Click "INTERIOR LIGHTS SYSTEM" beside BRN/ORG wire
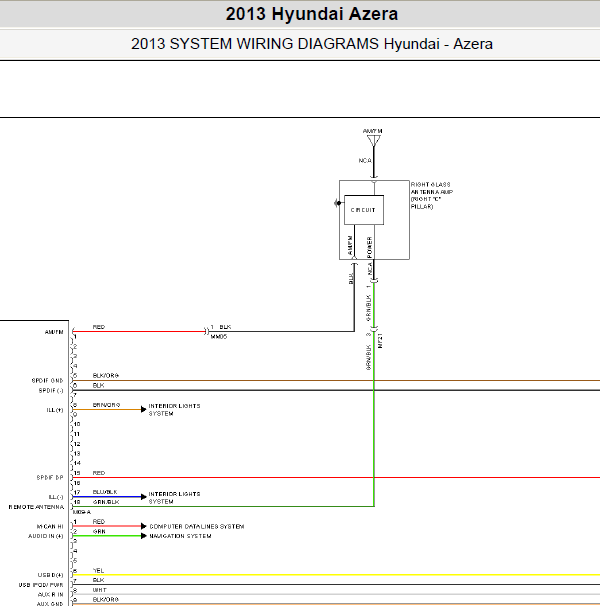The width and height of the screenshot is (600, 606). (x=174, y=410)
